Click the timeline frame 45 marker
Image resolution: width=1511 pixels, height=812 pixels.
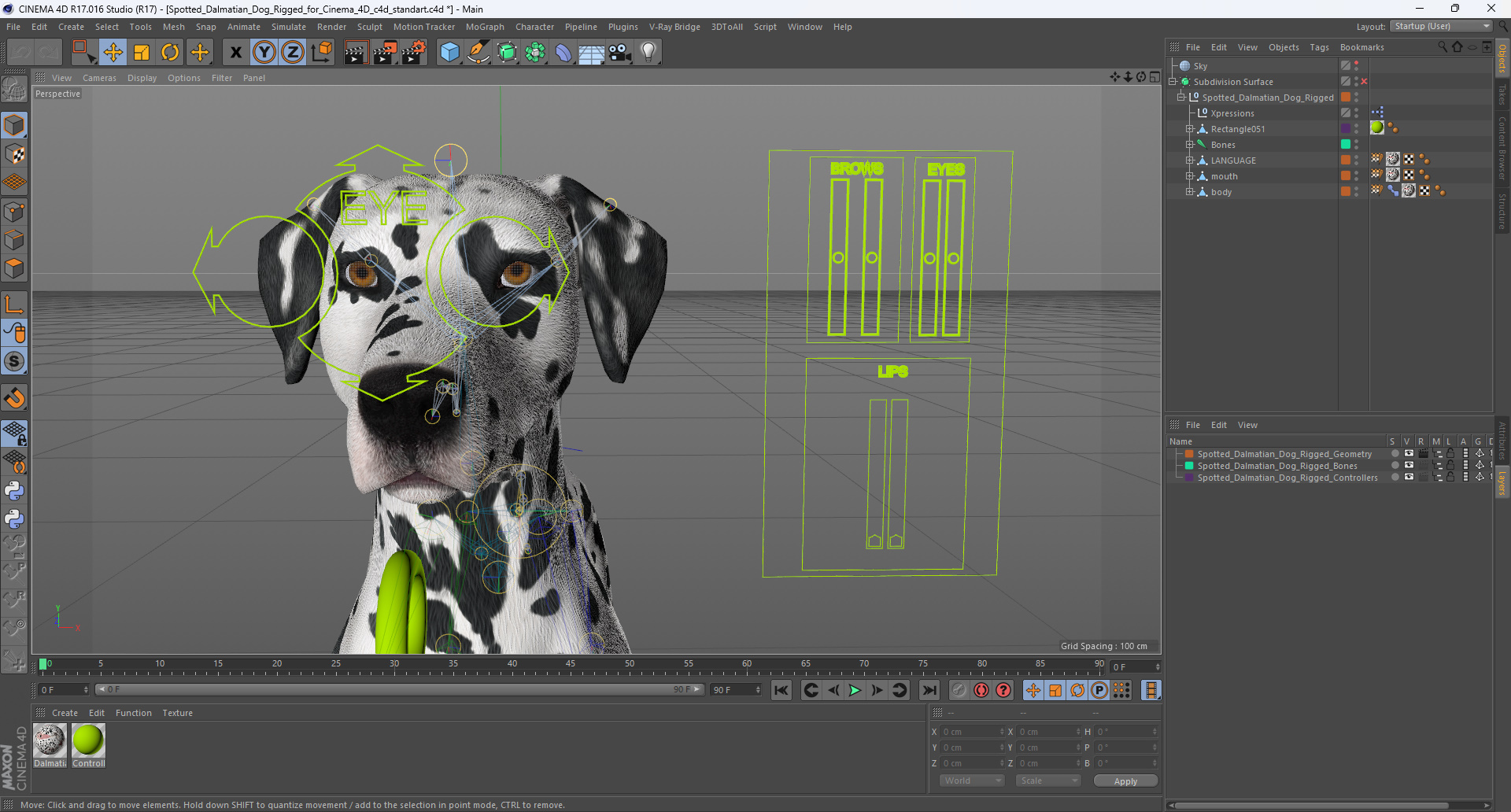point(571,665)
